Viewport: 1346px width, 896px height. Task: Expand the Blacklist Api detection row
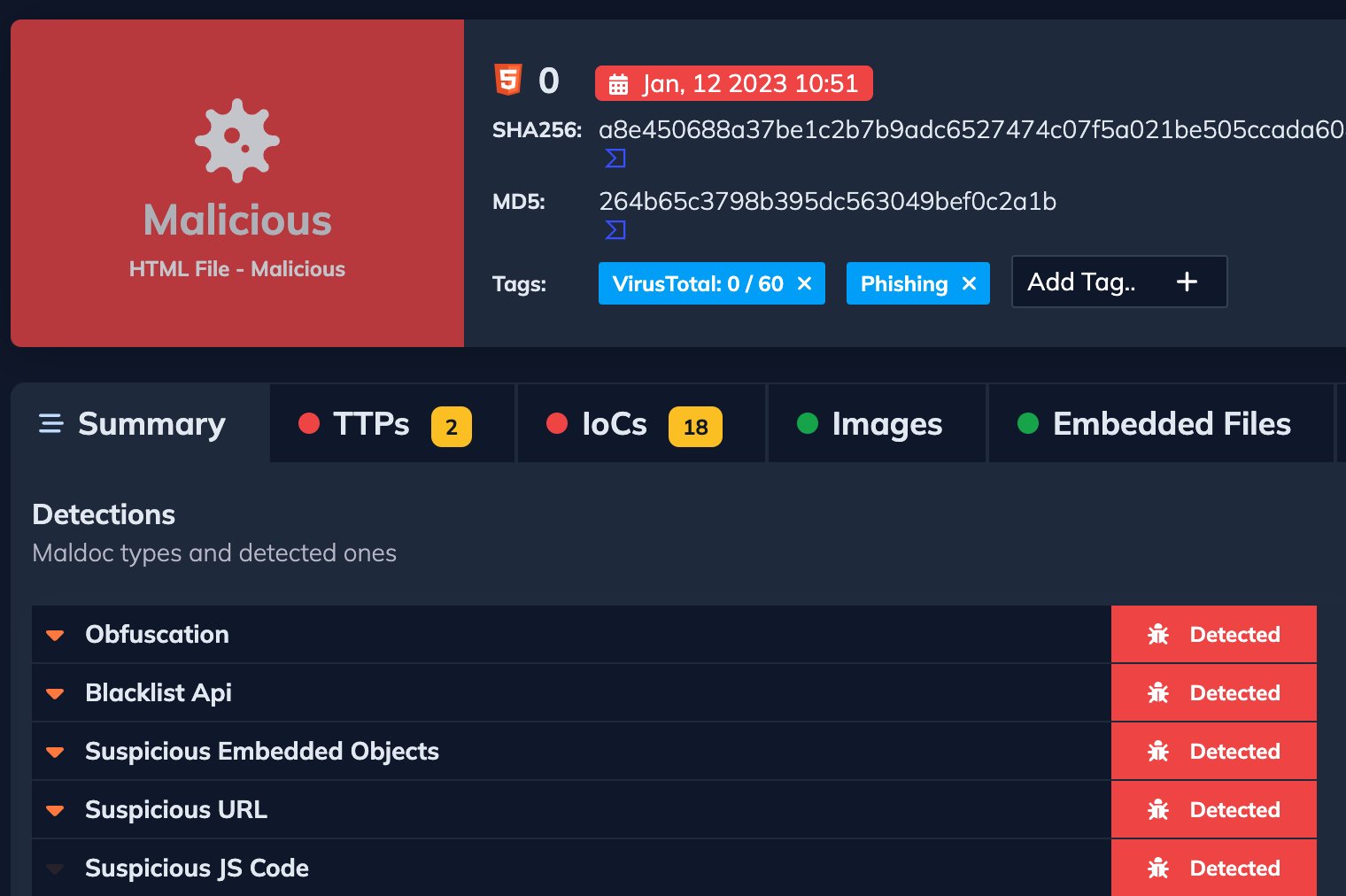click(55, 692)
